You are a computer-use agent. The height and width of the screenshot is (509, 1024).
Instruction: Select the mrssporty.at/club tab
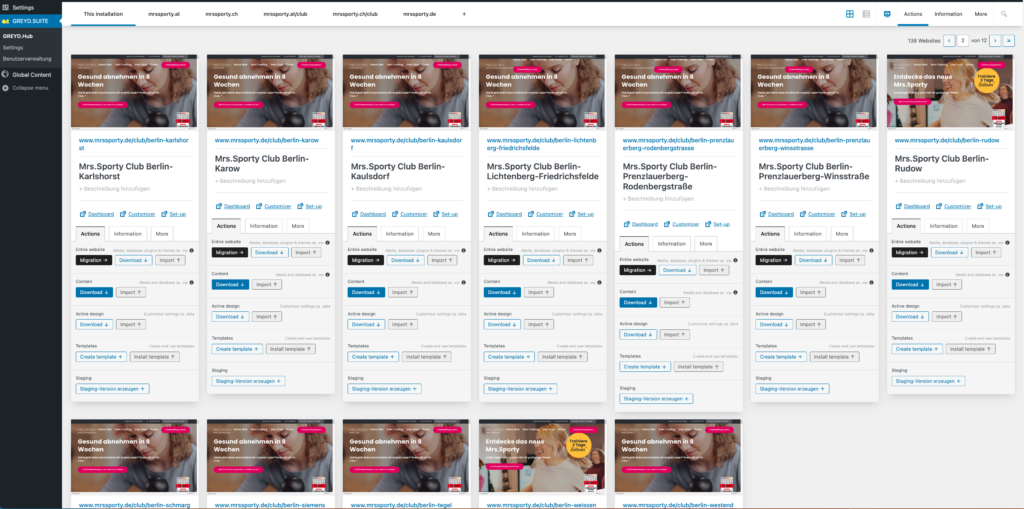[285, 14]
